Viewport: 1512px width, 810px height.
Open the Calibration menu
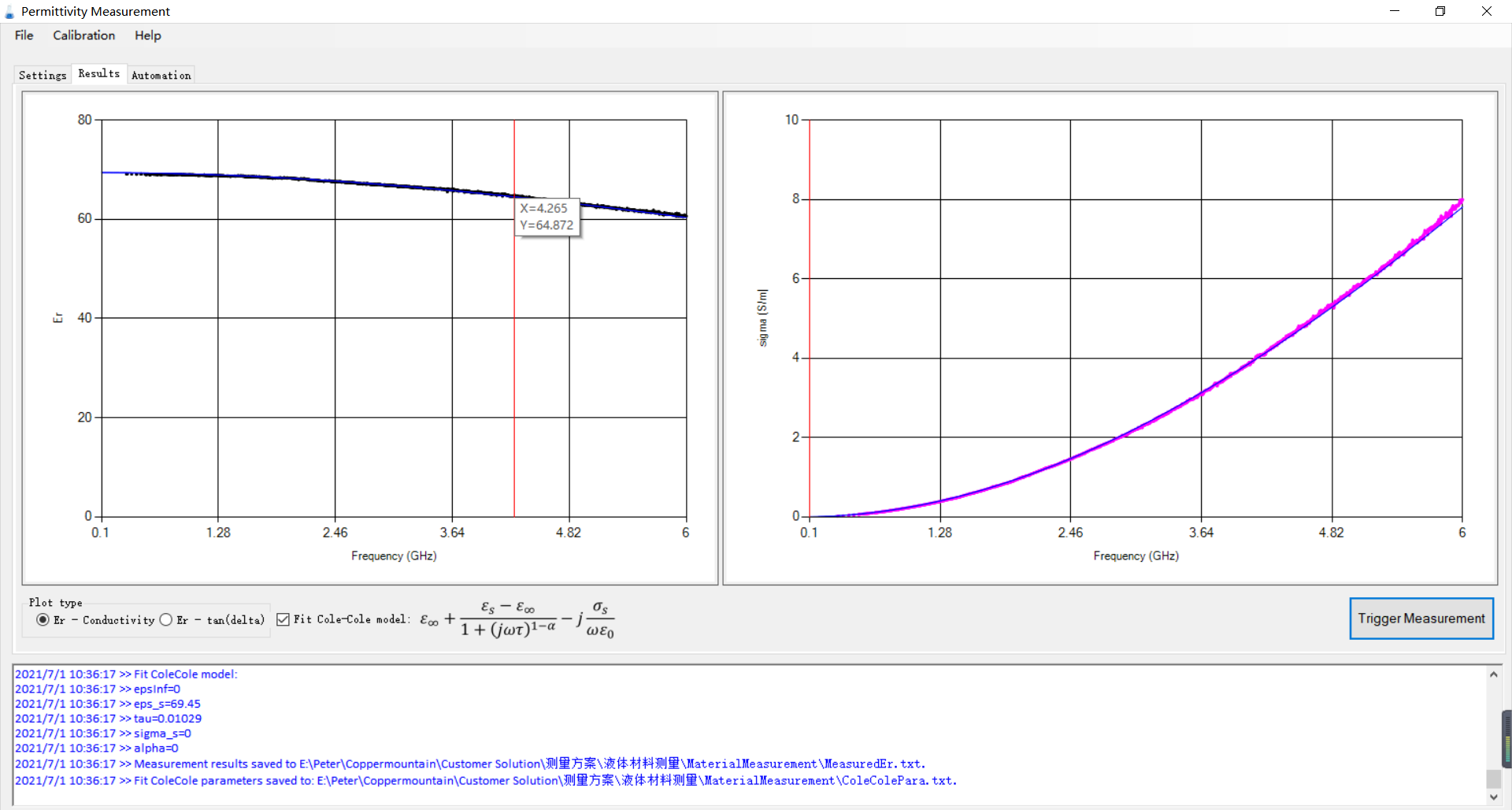[83, 35]
